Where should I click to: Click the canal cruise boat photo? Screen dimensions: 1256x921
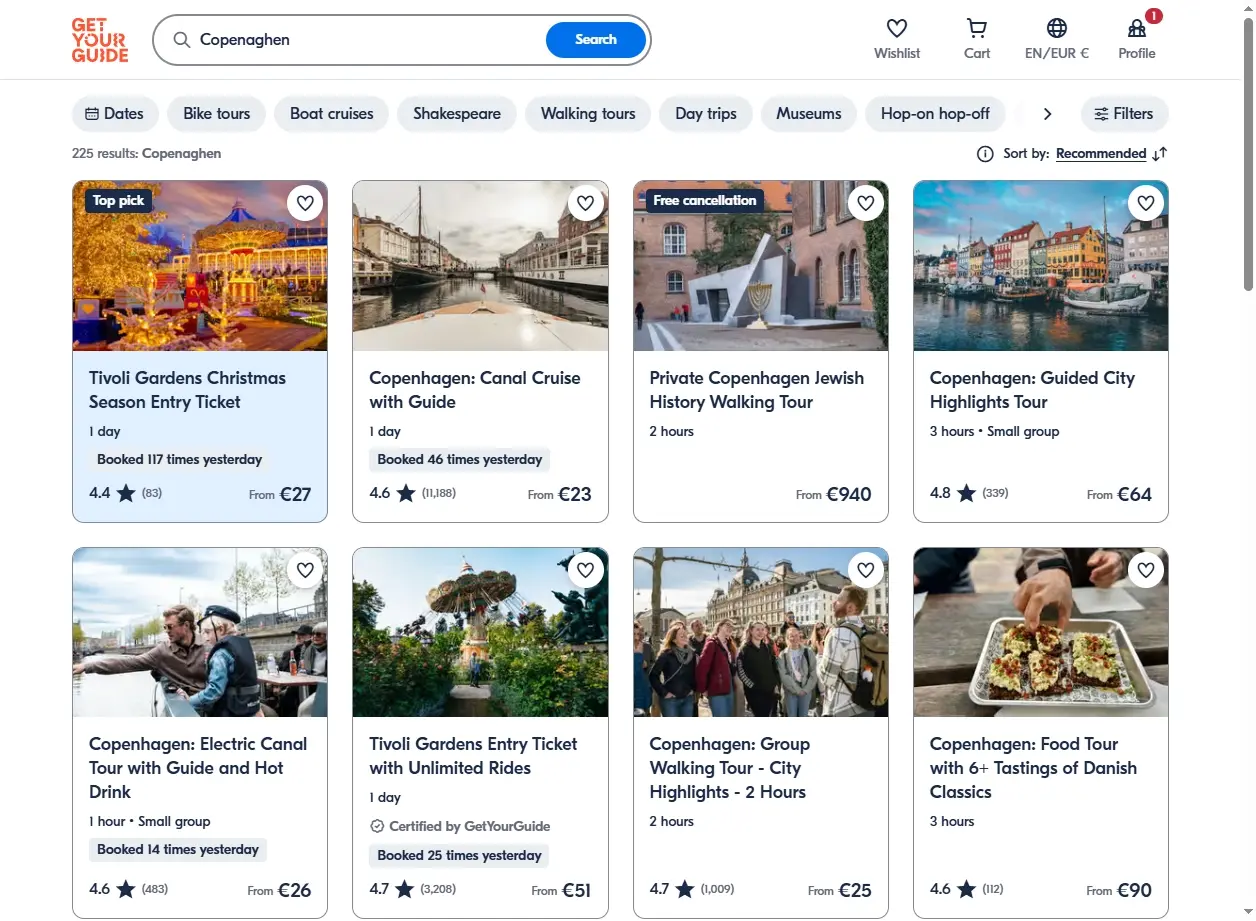480,266
